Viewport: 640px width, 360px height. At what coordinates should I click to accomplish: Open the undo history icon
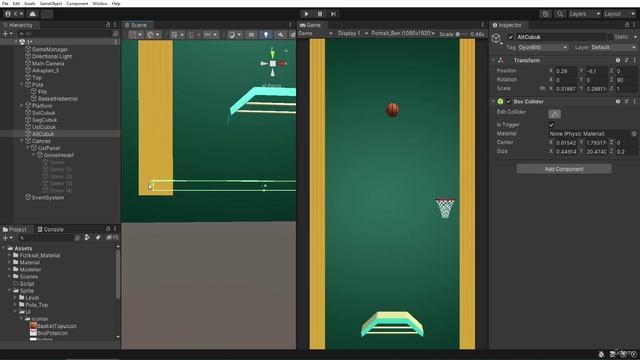545,14
